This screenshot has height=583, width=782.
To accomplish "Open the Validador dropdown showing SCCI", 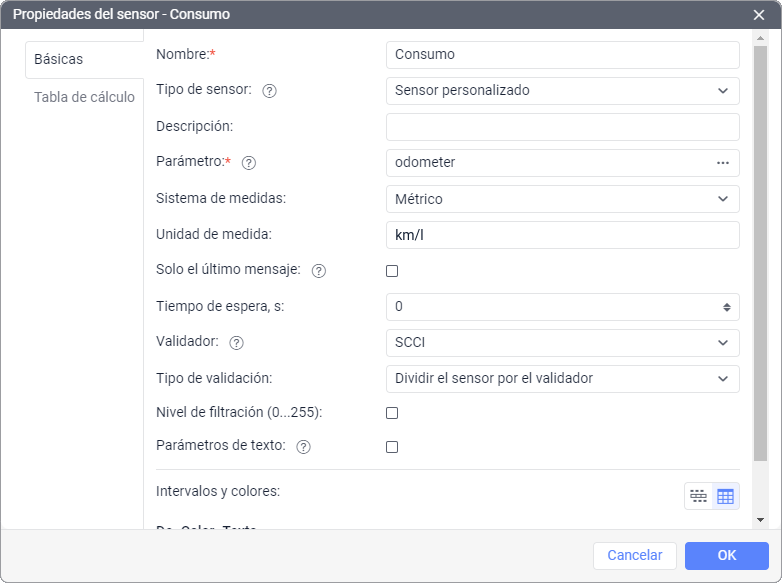I will pyautogui.click(x=562, y=343).
